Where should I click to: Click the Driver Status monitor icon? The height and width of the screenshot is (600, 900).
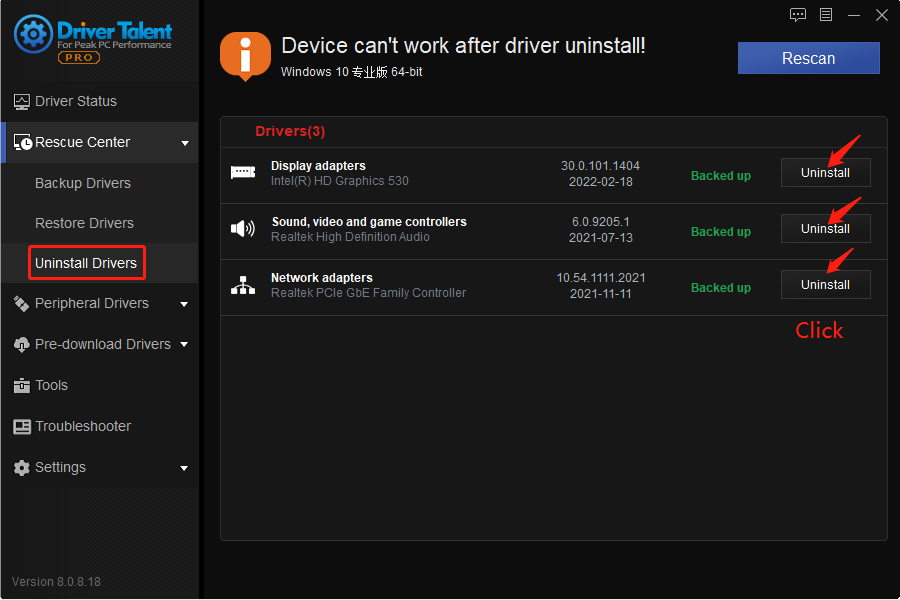coord(21,102)
